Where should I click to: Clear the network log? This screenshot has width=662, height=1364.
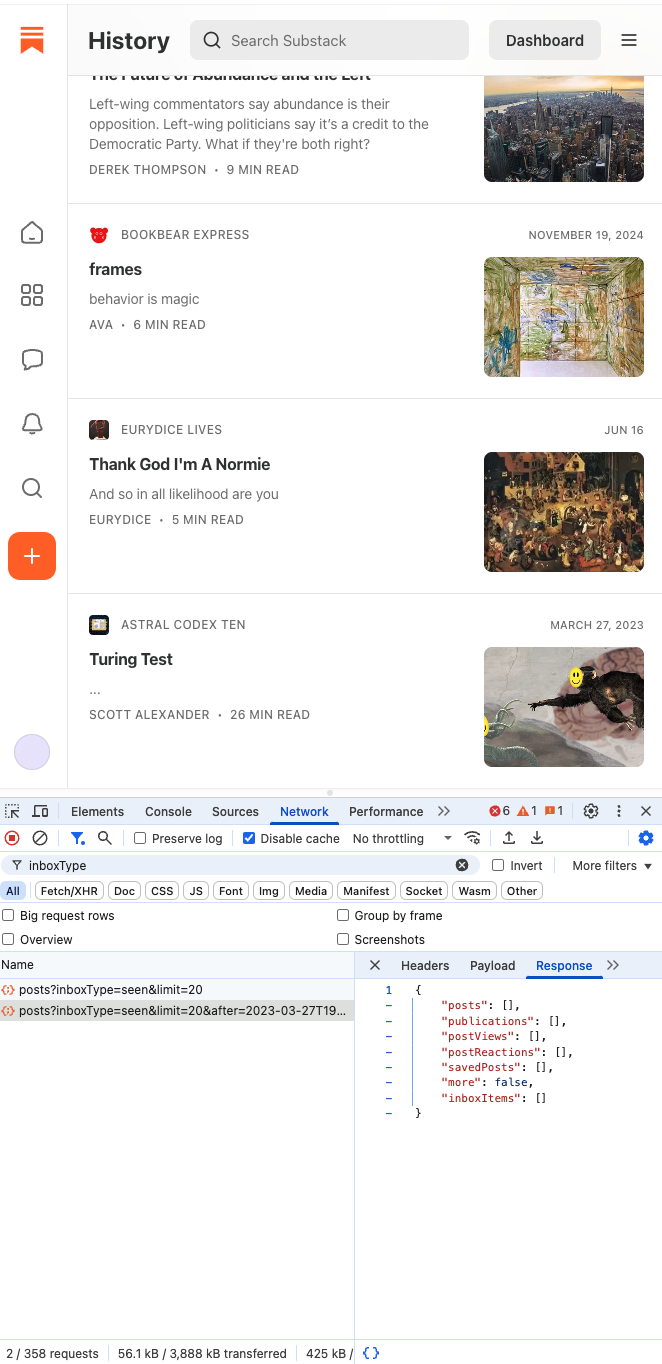coord(40,838)
